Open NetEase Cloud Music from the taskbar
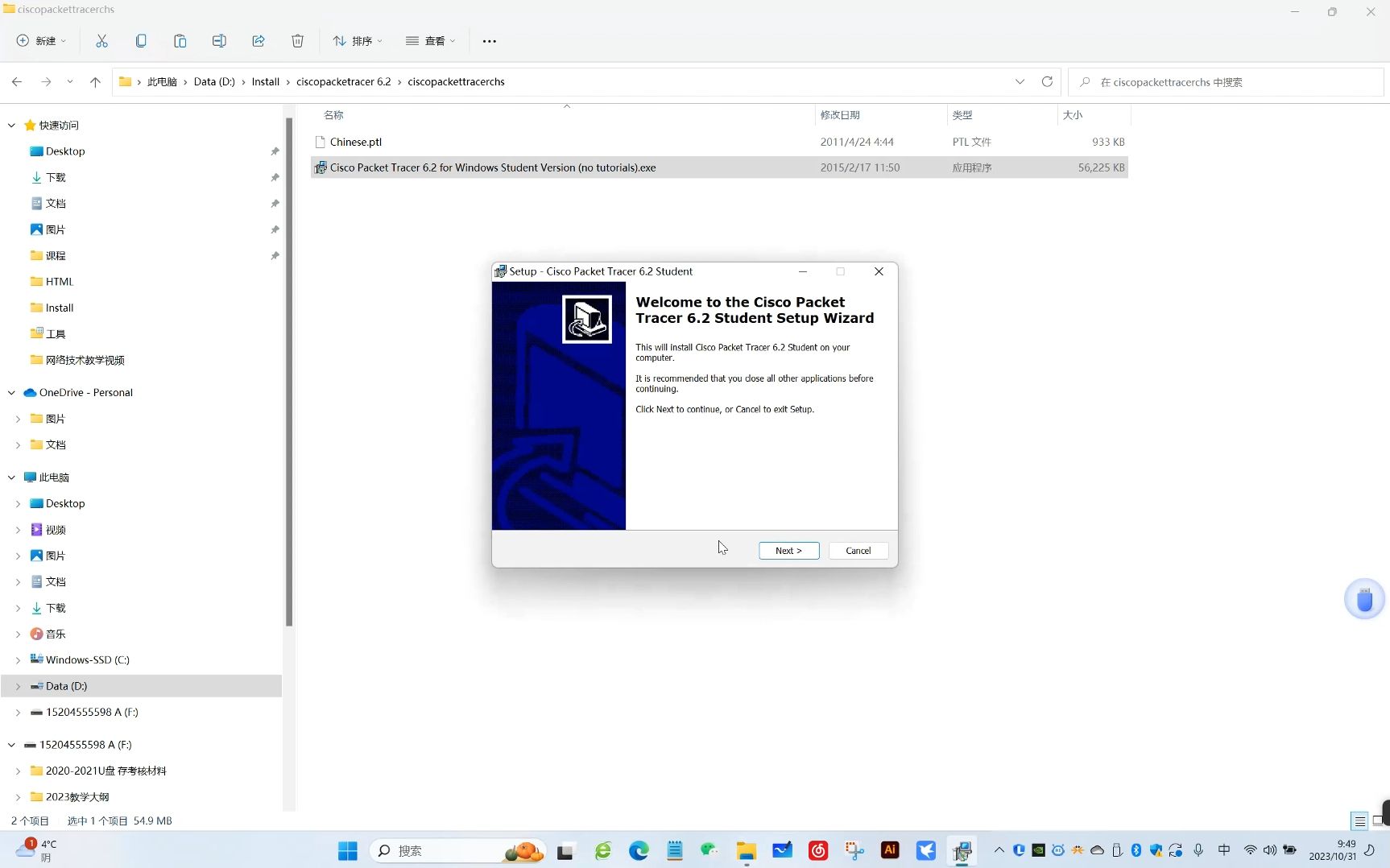The image size is (1390, 868). (x=818, y=851)
